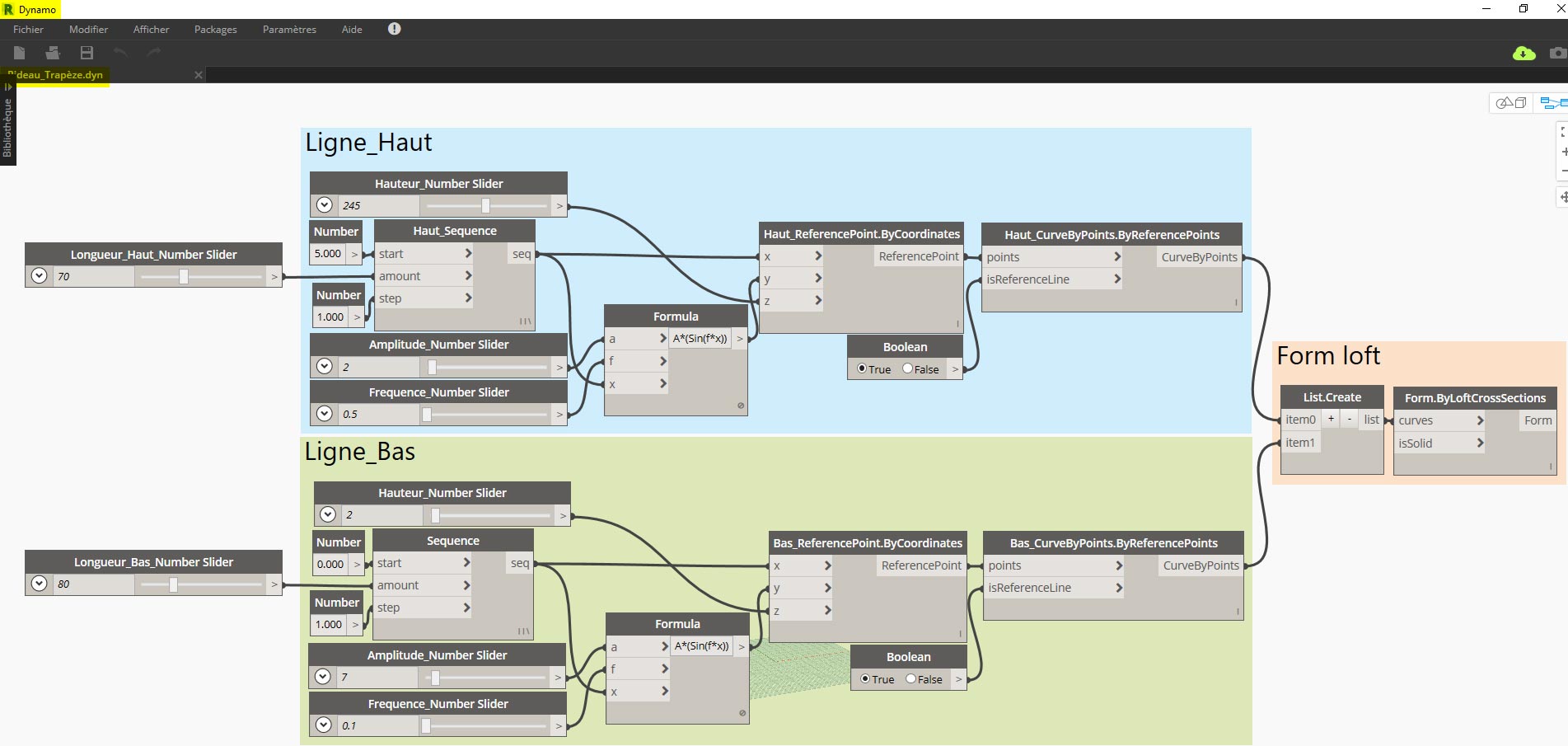Select False on the Ligne_Bas Boolean node
Image resolution: width=1568 pixels, height=746 pixels.
910,679
